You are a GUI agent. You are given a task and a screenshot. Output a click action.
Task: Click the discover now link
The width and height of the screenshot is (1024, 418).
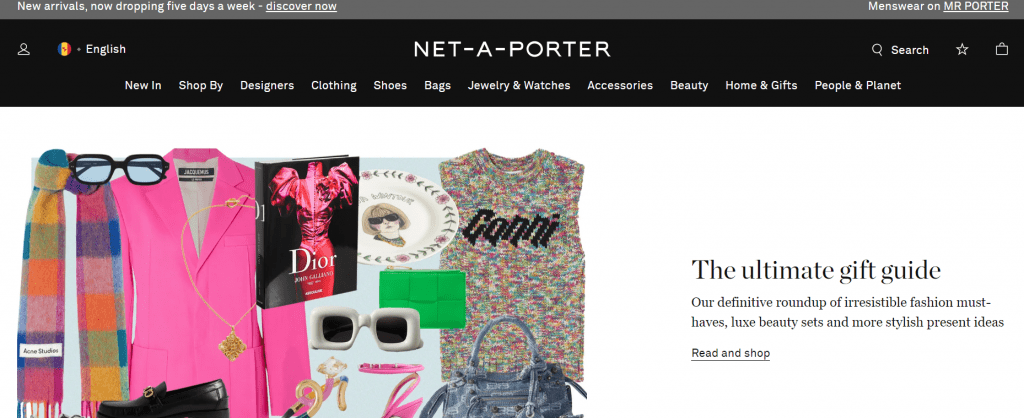301,7
